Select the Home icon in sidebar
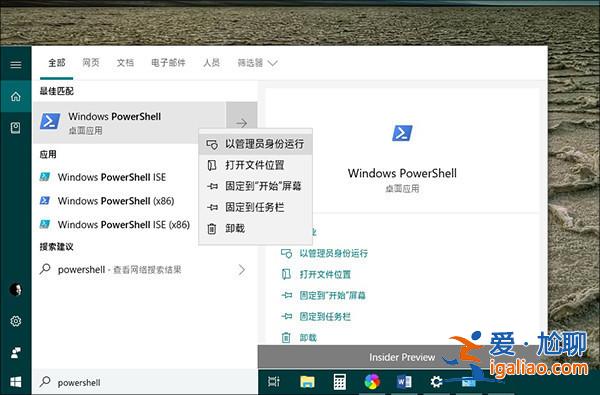This screenshot has height=395, width=600. tap(16, 96)
